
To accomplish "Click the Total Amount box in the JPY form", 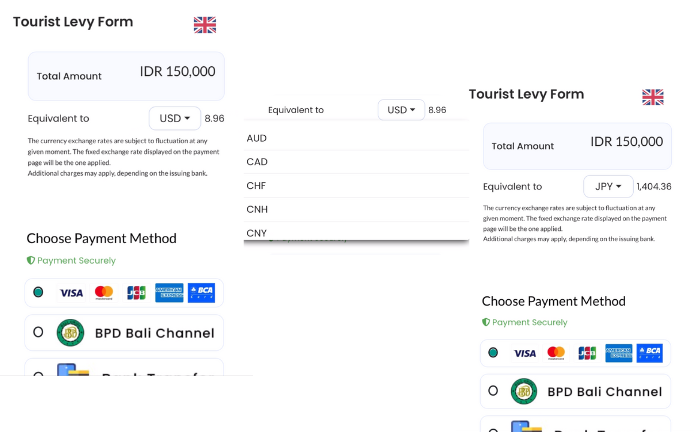I will coord(577,145).
